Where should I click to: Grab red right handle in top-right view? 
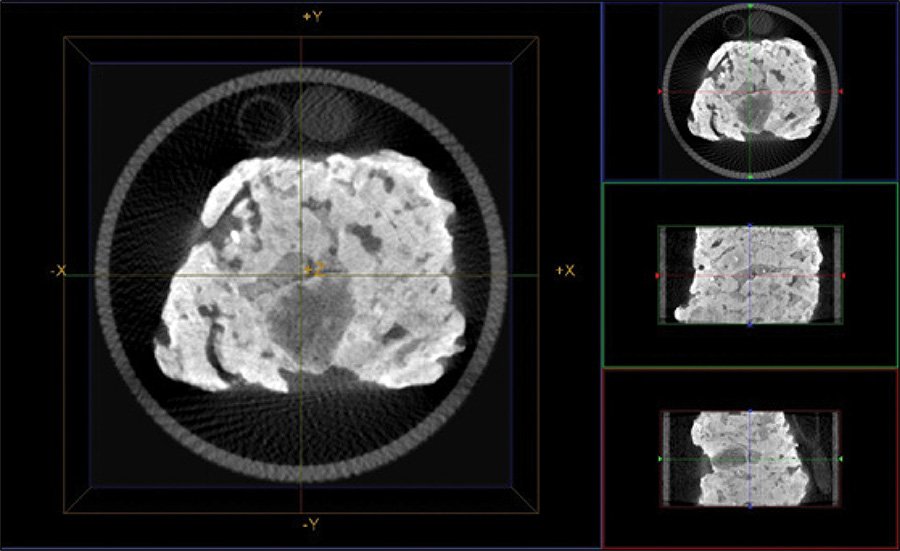tap(842, 92)
